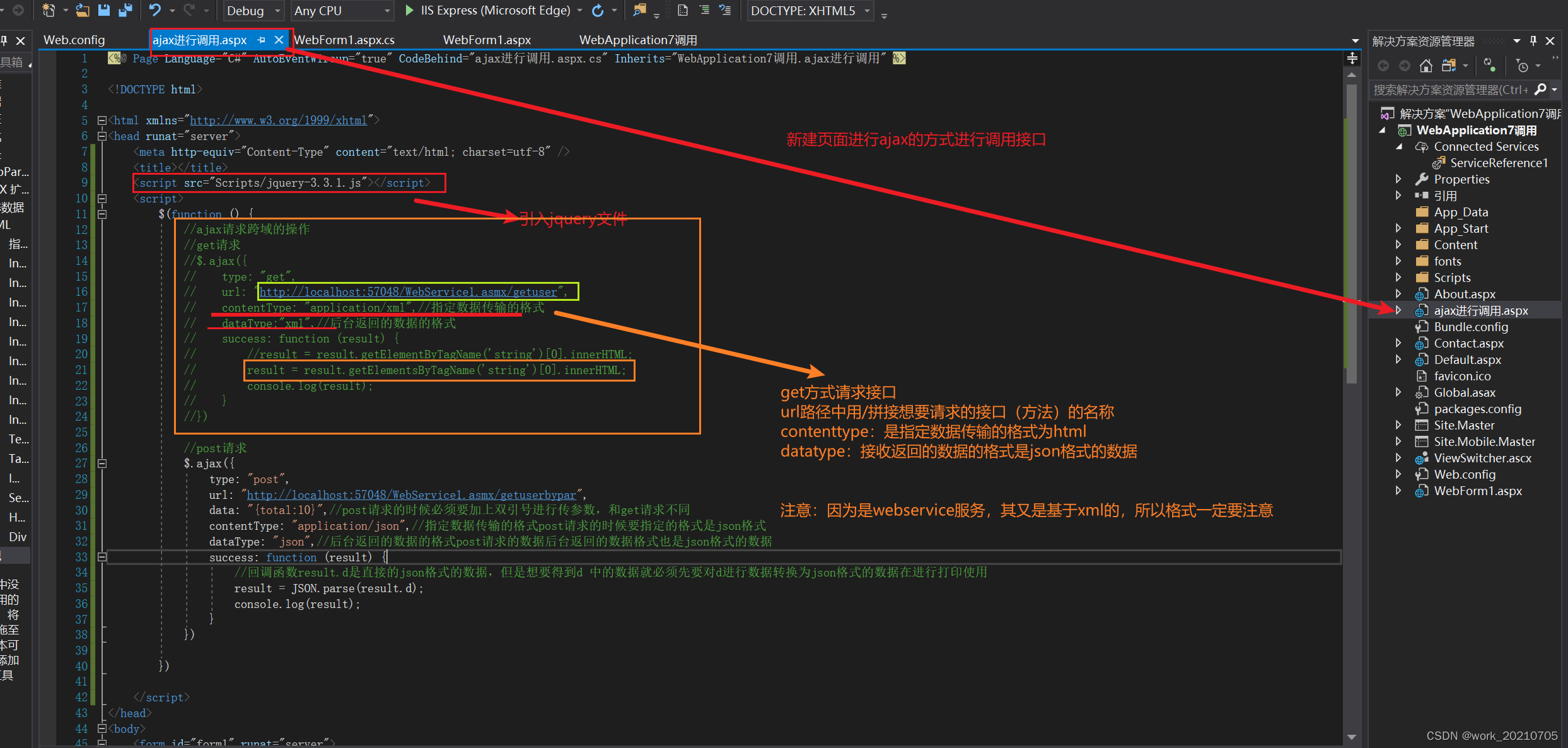
Task: Switch to the WebApplication7调用 tab
Action: (638, 40)
